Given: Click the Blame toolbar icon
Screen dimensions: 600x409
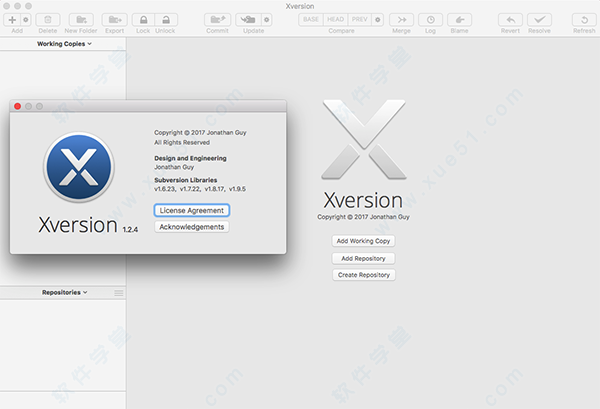Looking at the screenshot, I should tap(460, 20).
